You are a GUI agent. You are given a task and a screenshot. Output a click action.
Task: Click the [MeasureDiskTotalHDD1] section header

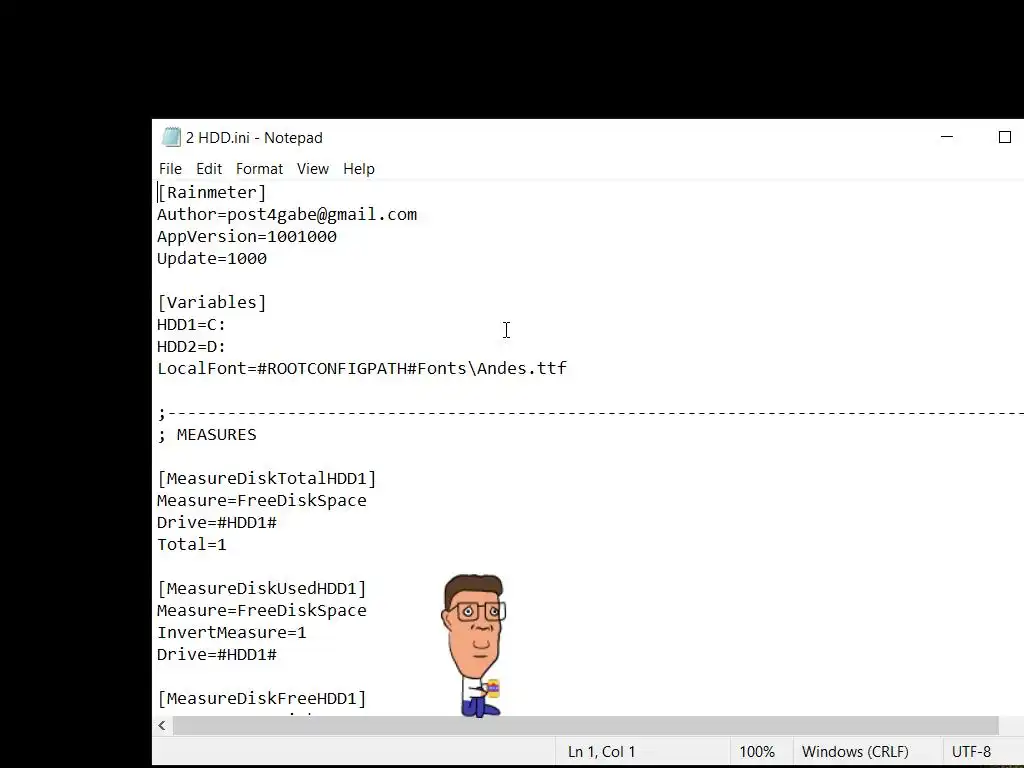coord(266,478)
